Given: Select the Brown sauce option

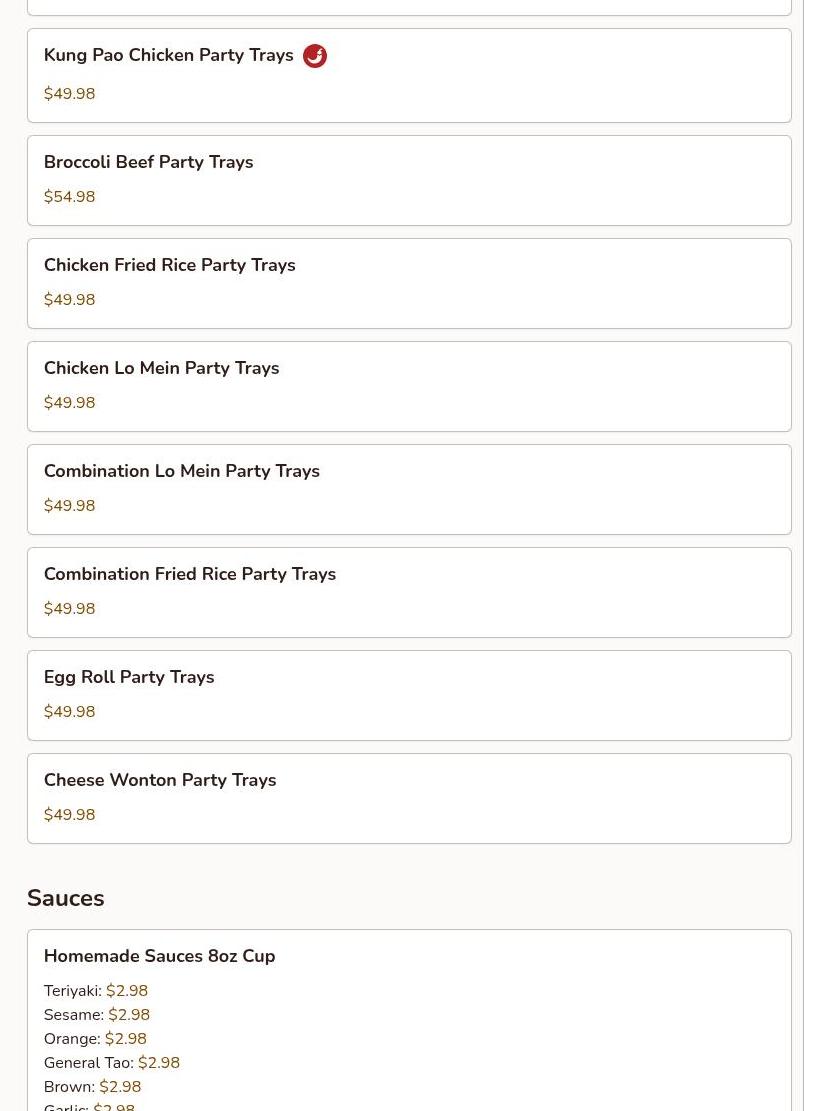Looking at the screenshot, I should [x=92, y=1087].
